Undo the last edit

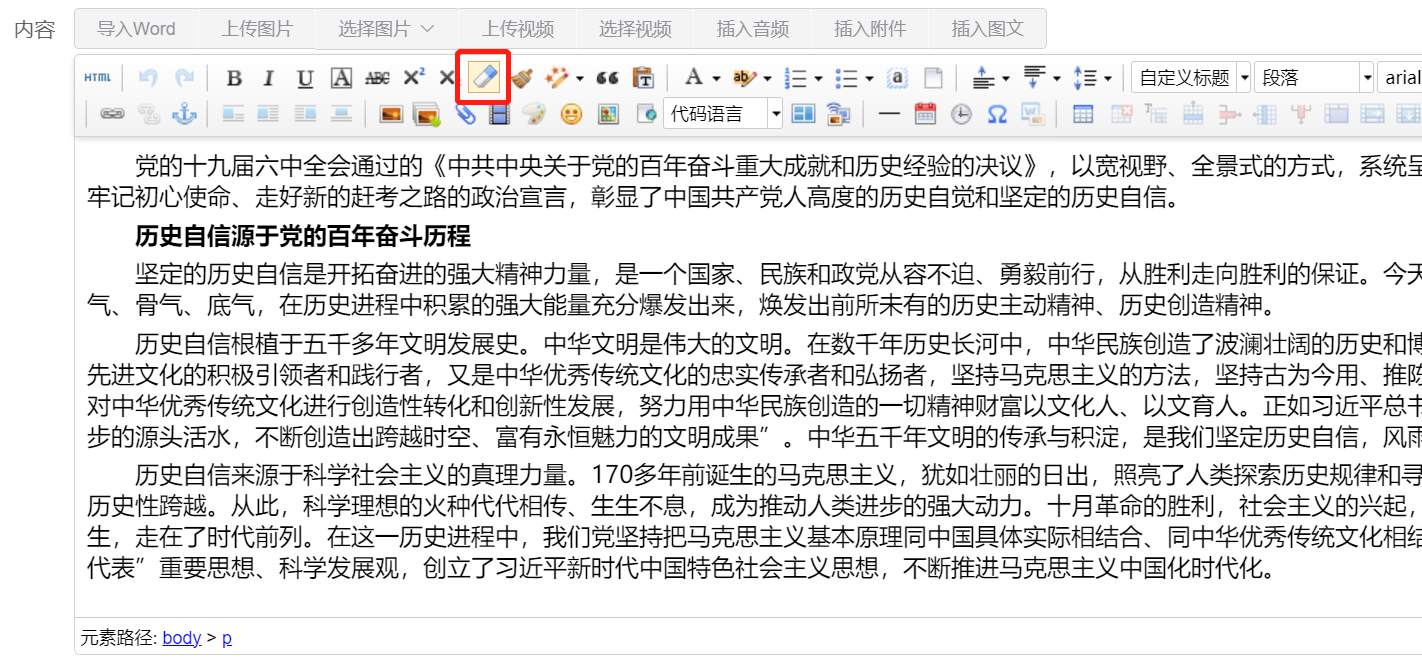(x=148, y=77)
